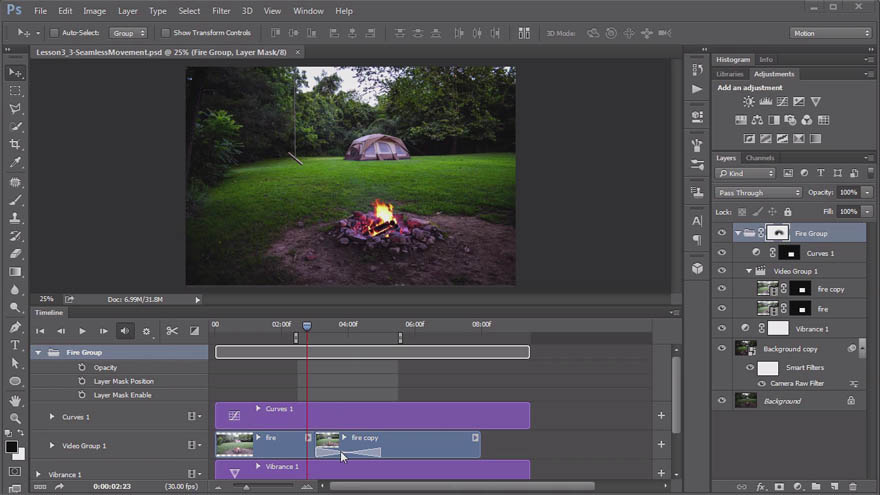The width and height of the screenshot is (880, 495).
Task: Switch to the Info tab
Action: point(766,59)
